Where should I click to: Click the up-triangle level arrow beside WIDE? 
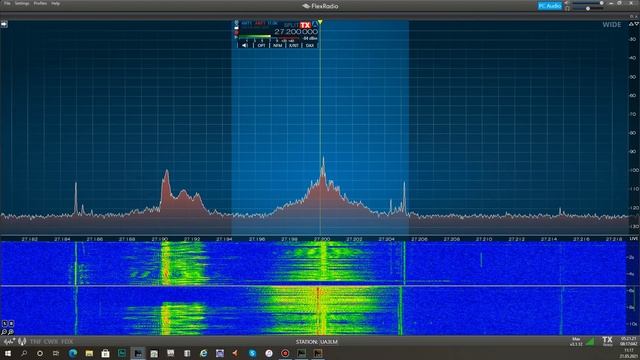(631, 24)
